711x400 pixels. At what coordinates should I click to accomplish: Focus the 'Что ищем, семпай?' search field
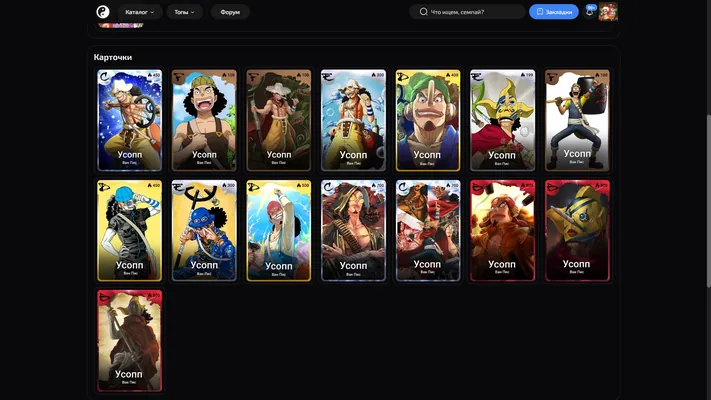pyautogui.click(x=468, y=12)
